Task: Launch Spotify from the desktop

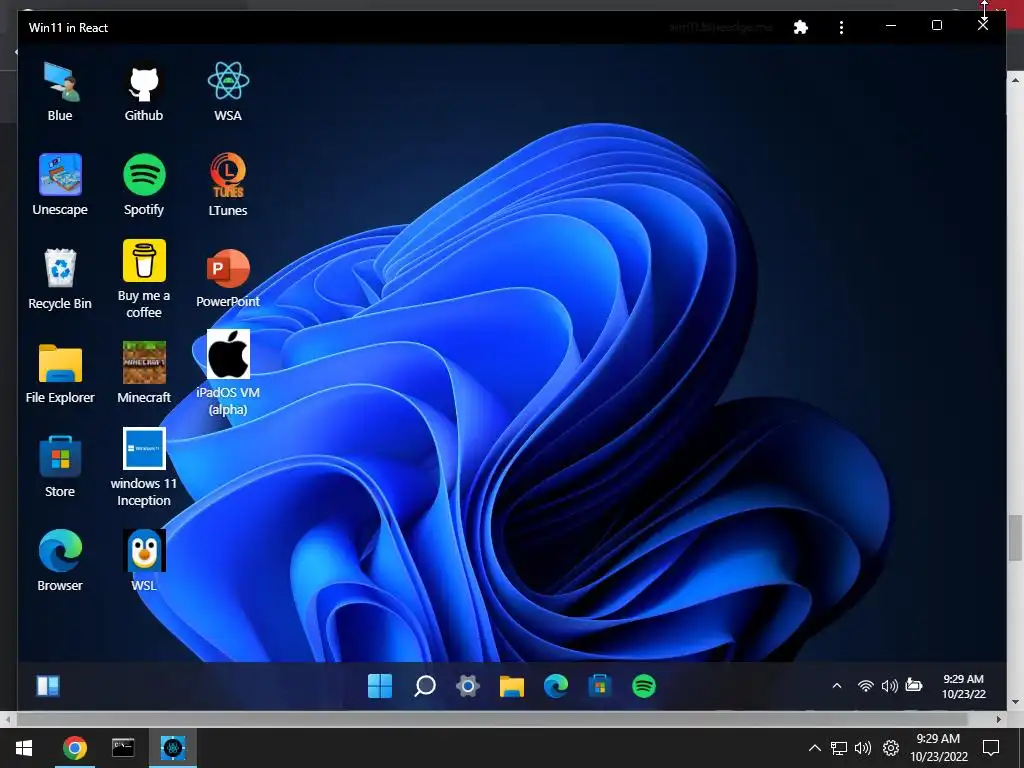Action: point(144,185)
